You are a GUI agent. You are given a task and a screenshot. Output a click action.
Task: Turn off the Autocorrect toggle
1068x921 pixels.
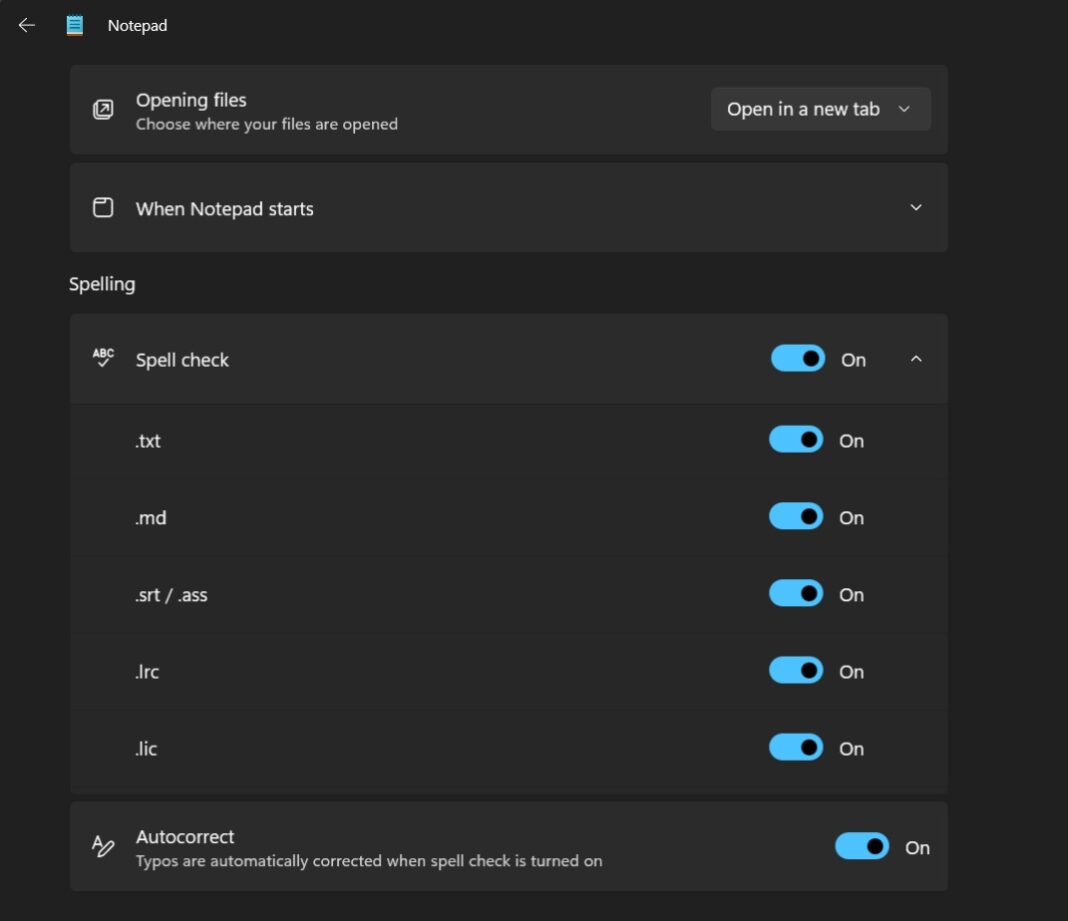[862, 846]
